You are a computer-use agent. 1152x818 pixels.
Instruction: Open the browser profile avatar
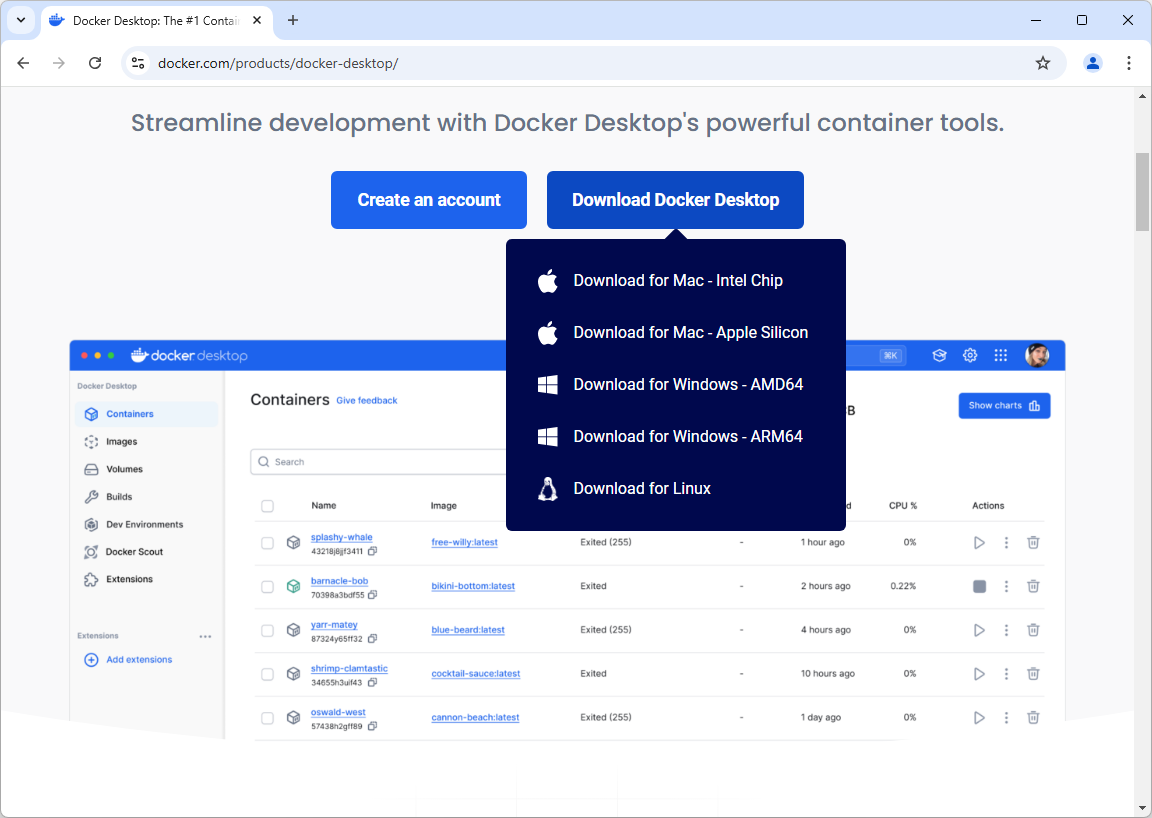pos(1092,63)
